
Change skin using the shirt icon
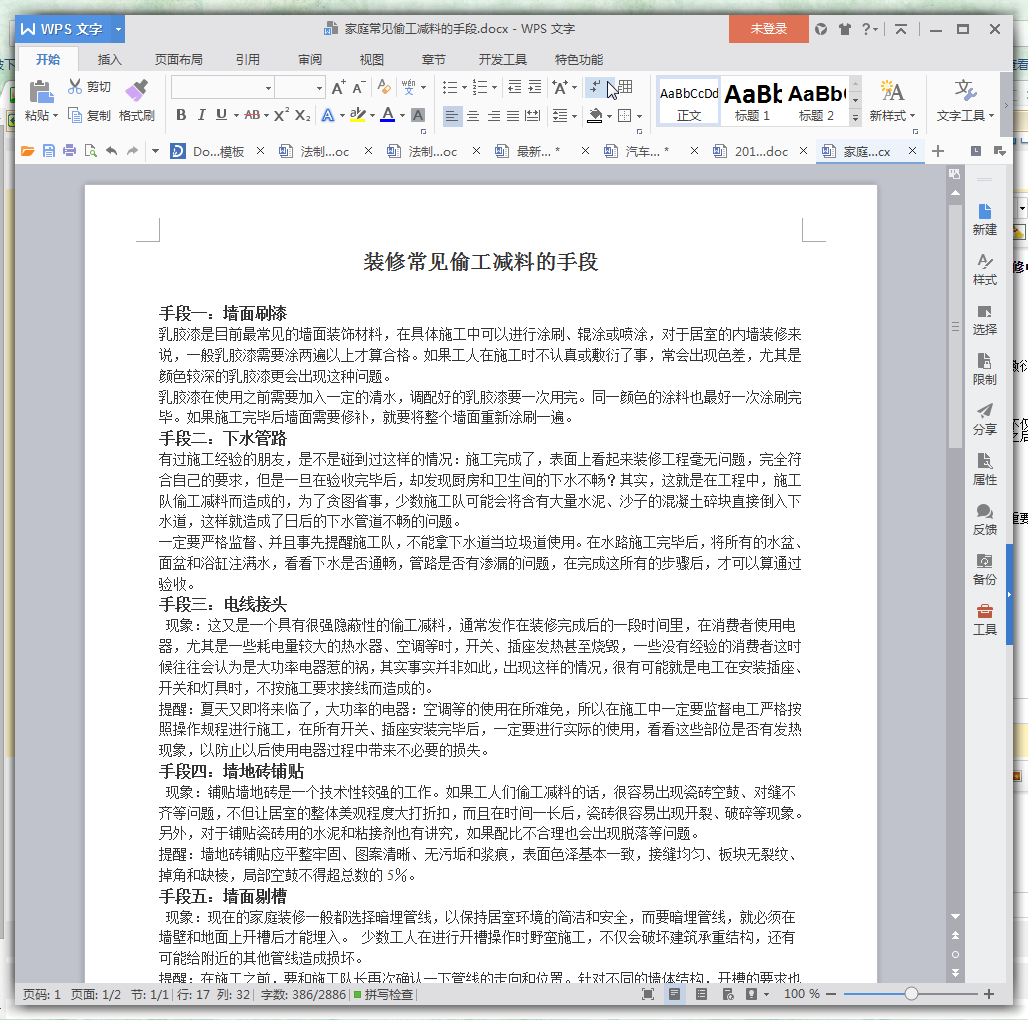coord(844,29)
